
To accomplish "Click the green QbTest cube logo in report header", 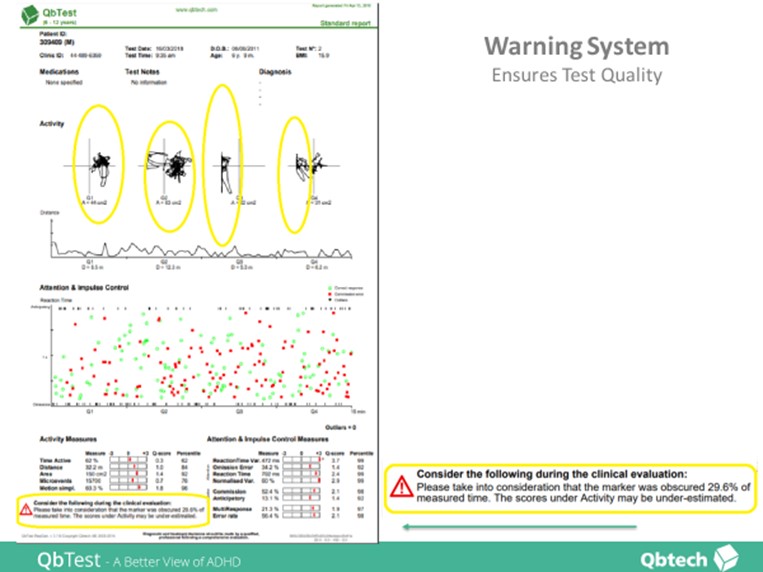I will click(30, 15).
